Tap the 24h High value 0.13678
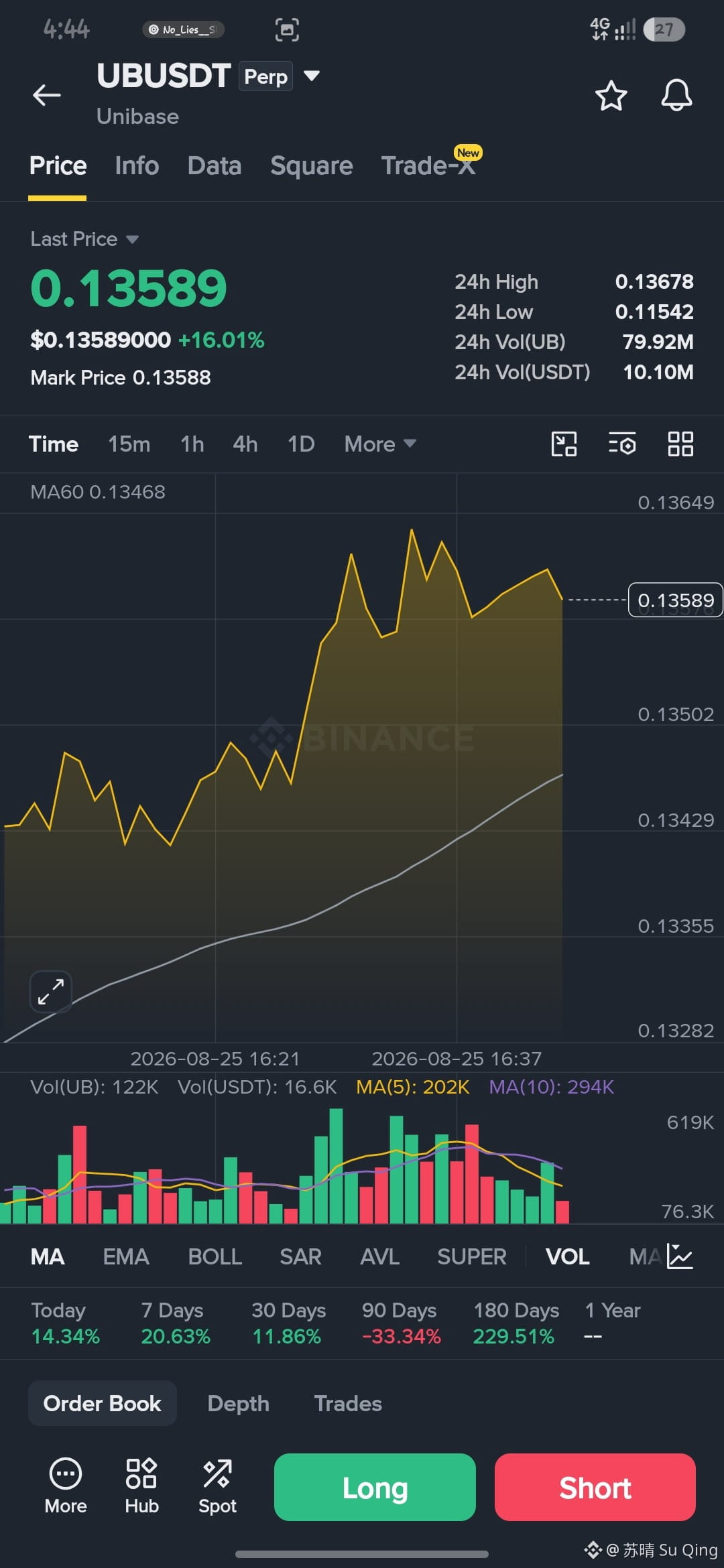Screen dimensions: 724x1568 [x=654, y=281]
